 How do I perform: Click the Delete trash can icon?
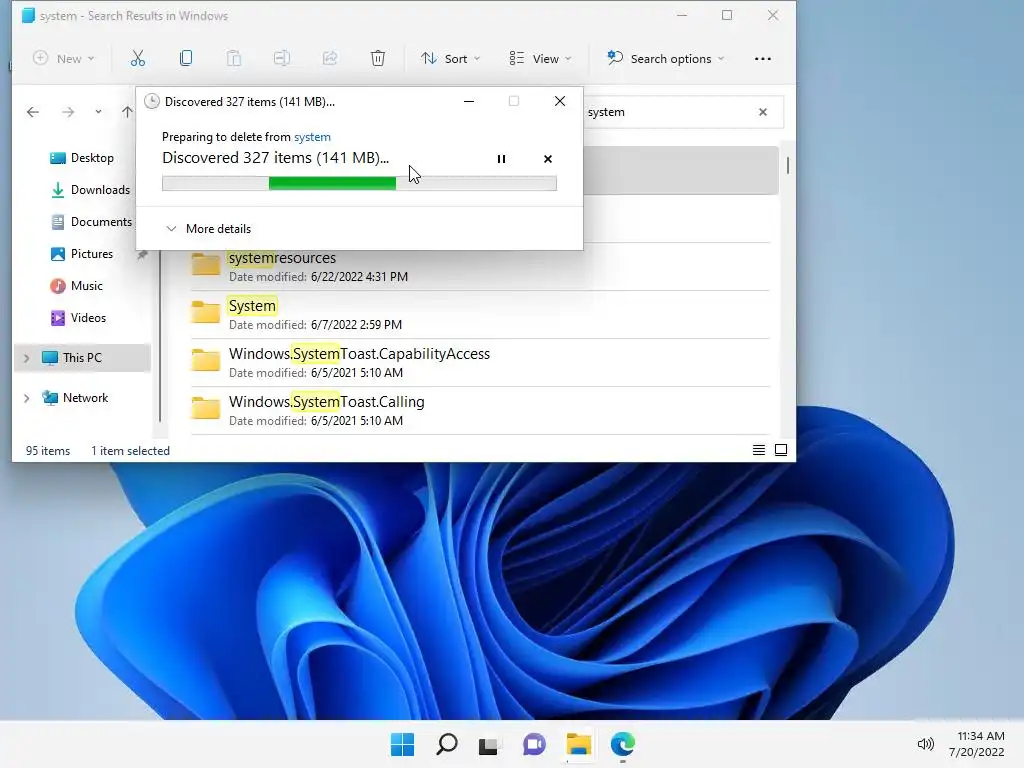(x=378, y=59)
